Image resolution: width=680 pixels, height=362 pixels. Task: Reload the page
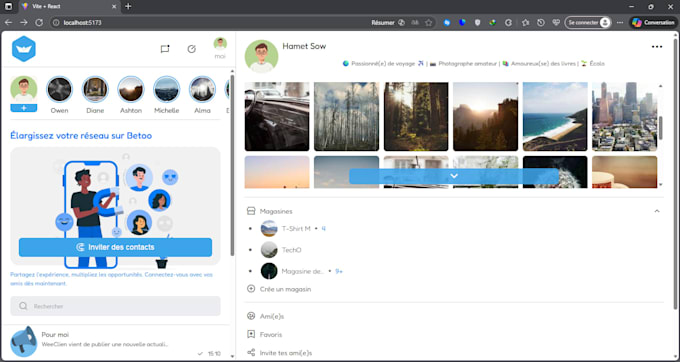click(39, 23)
